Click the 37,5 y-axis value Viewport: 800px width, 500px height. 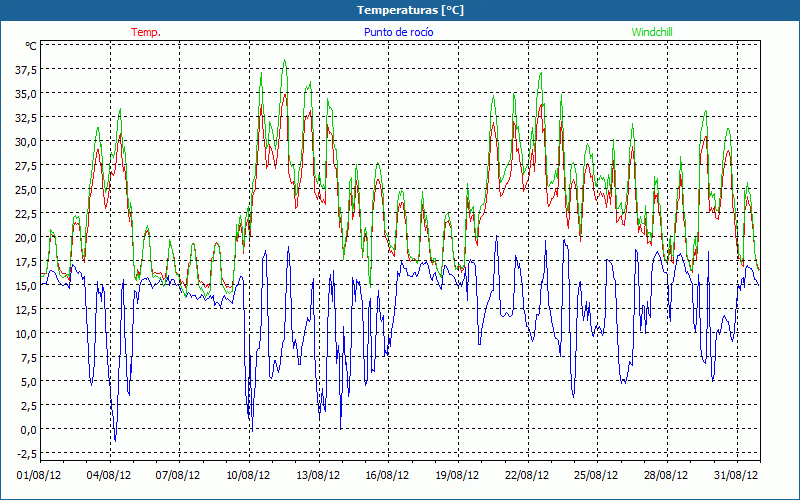click(x=26, y=70)
